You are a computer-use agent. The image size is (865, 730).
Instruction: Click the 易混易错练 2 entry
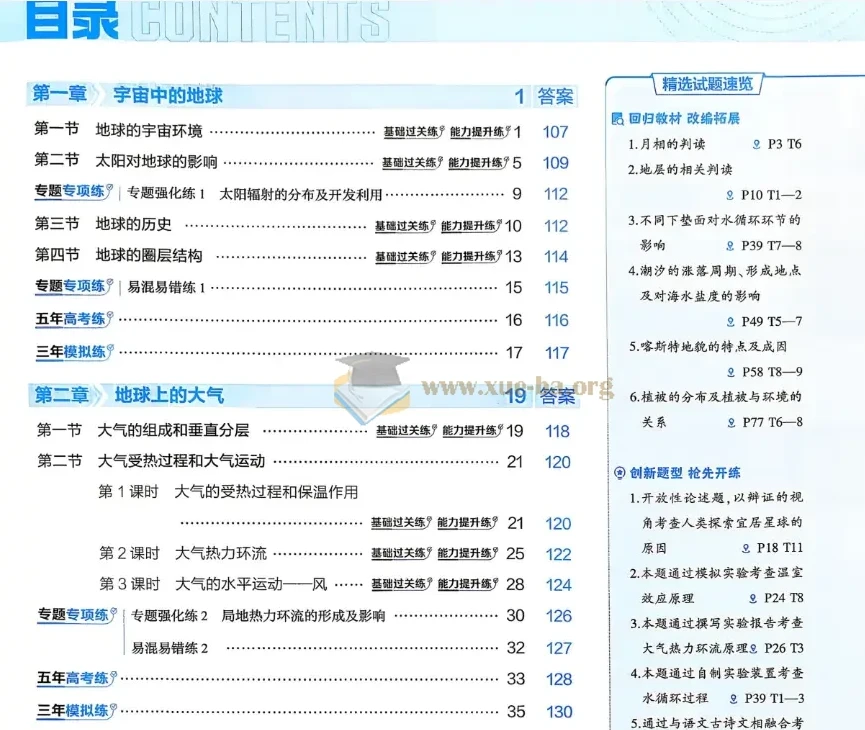coord(169,648)
